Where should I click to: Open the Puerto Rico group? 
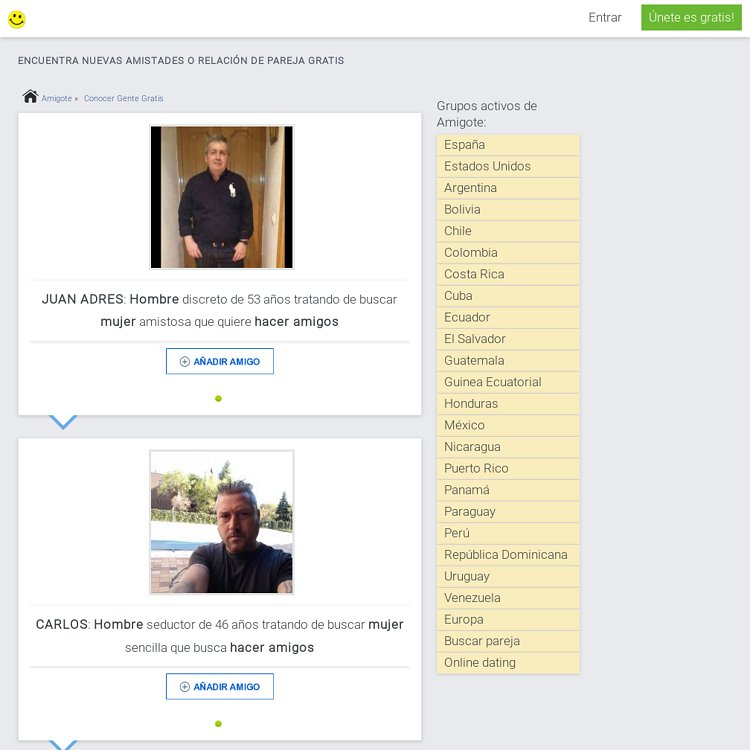[508, 468]
